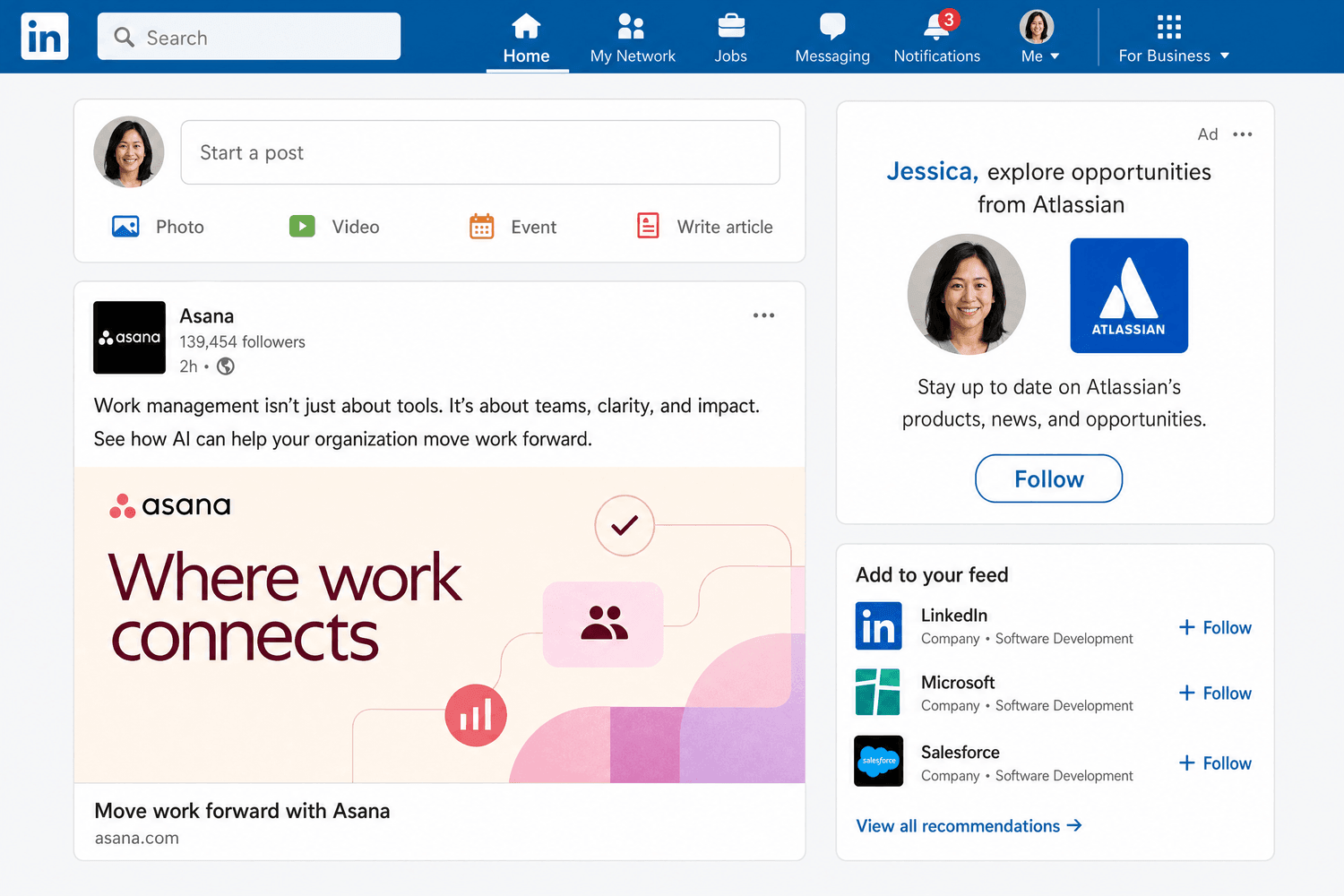1344x896 pixels.
Task: Follow Atlassian from the ad
Action: tap(1048, 478)
